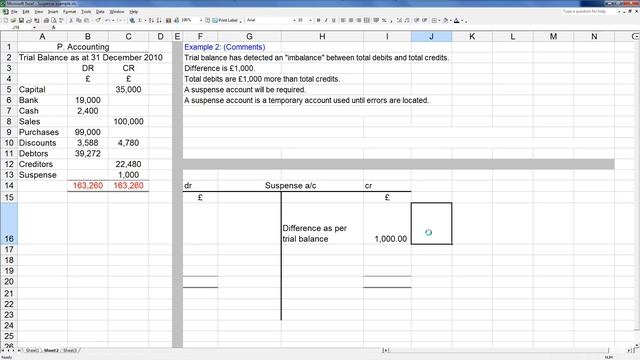Screen dimensions: 640x360
Task: Click Decrease Indent icon
Action: [x=416, y=20]
